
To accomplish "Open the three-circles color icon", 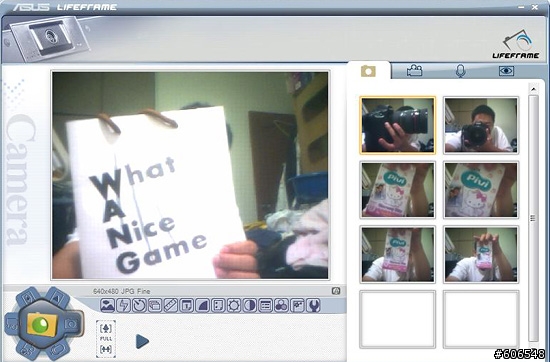I will [x=281, y=306].
